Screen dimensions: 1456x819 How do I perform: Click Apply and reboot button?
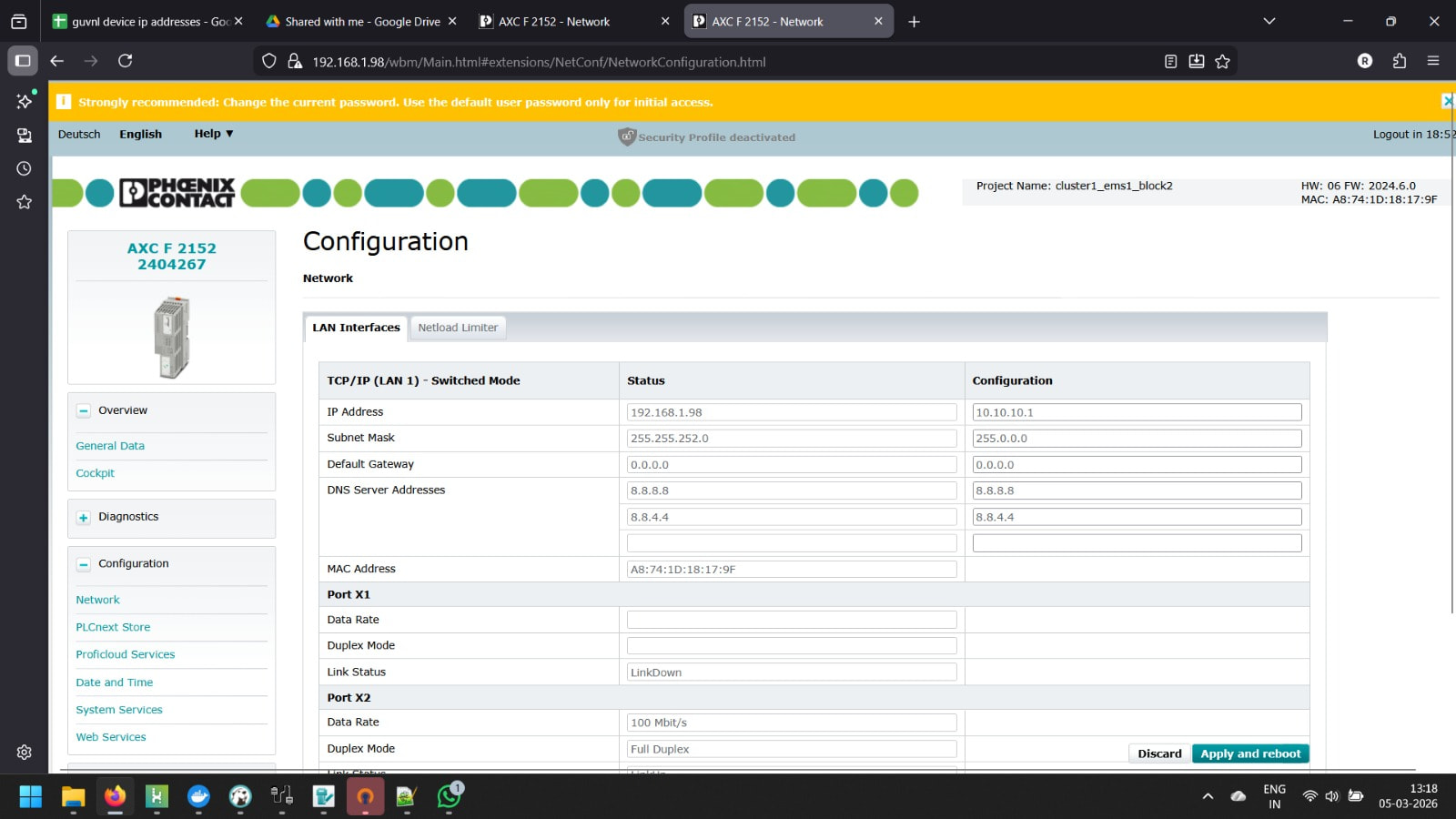[x=1249, y=753]
